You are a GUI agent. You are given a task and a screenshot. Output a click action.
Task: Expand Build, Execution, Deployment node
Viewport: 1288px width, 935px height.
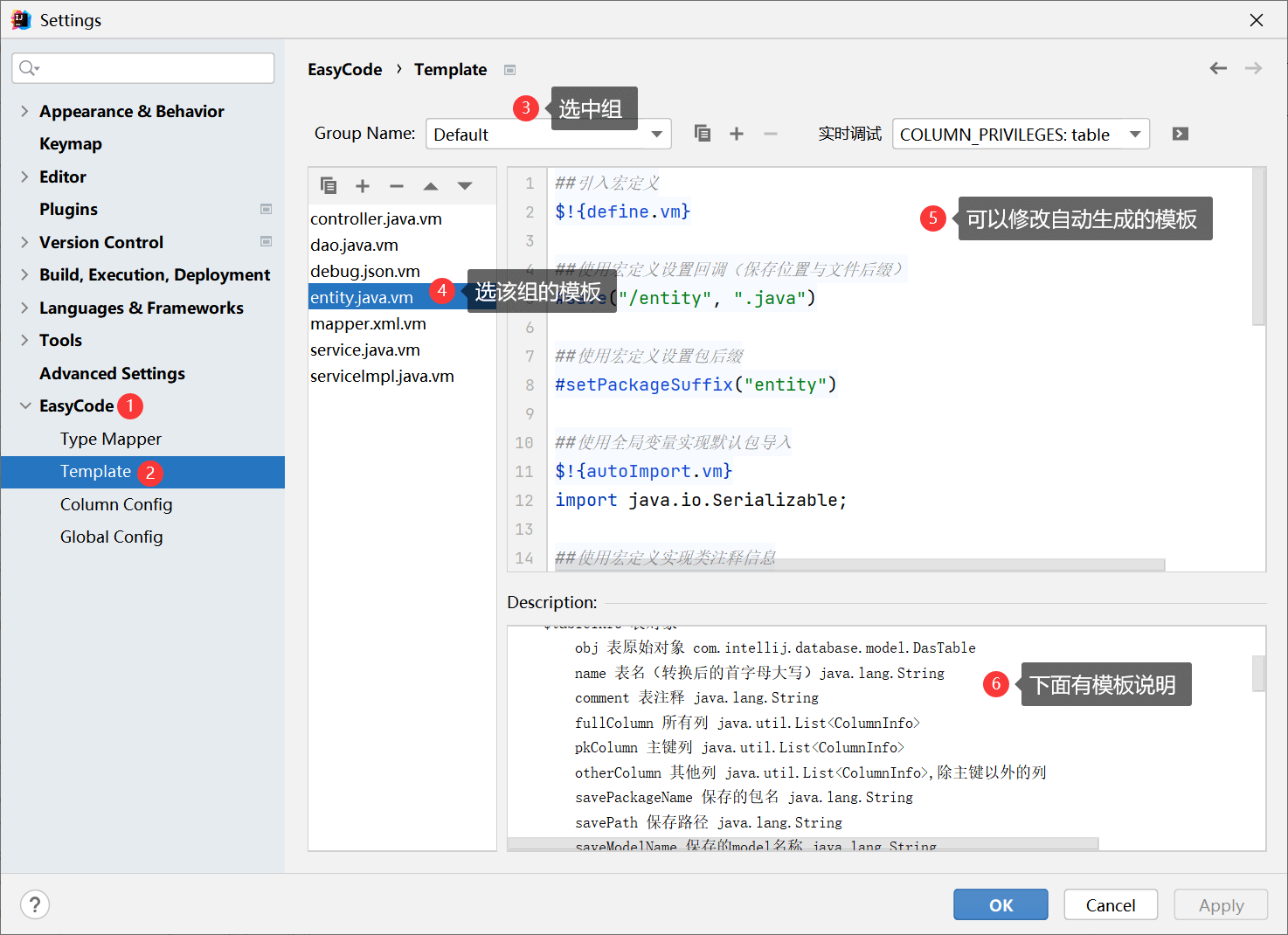(x=24, y=274)
